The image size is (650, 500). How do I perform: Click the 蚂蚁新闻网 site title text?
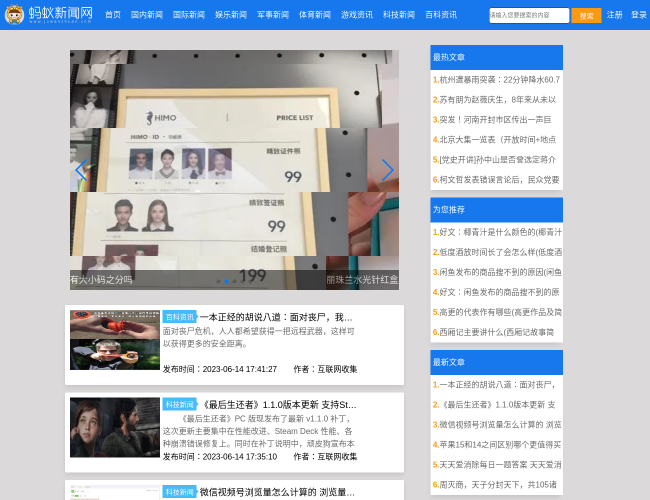pyautogui.click(x=61, y=14)
